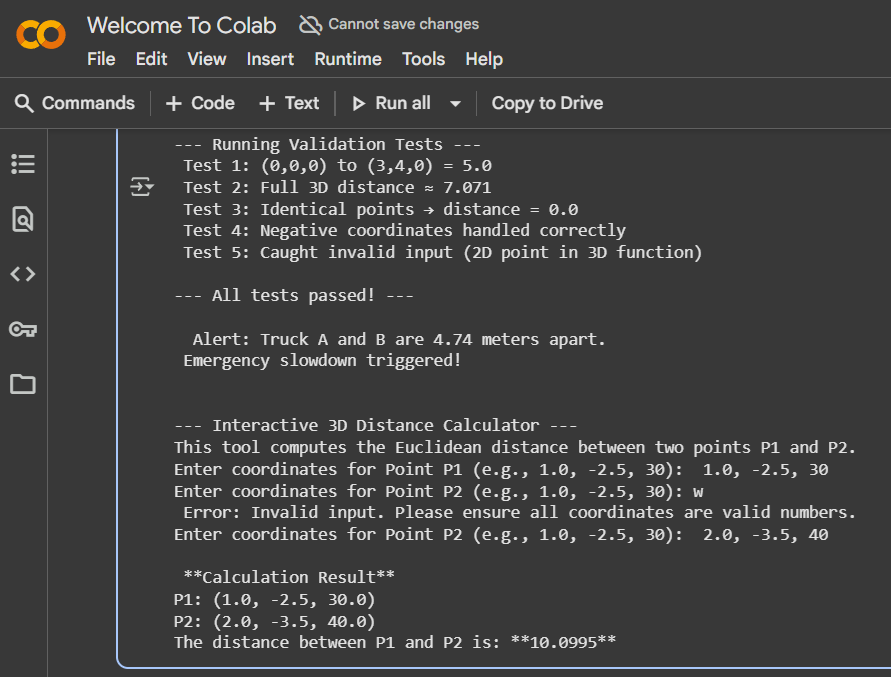Open the Edit menu
Viewport: 891px width, 677px height.
pyautogui.click(x=151, y=59)
